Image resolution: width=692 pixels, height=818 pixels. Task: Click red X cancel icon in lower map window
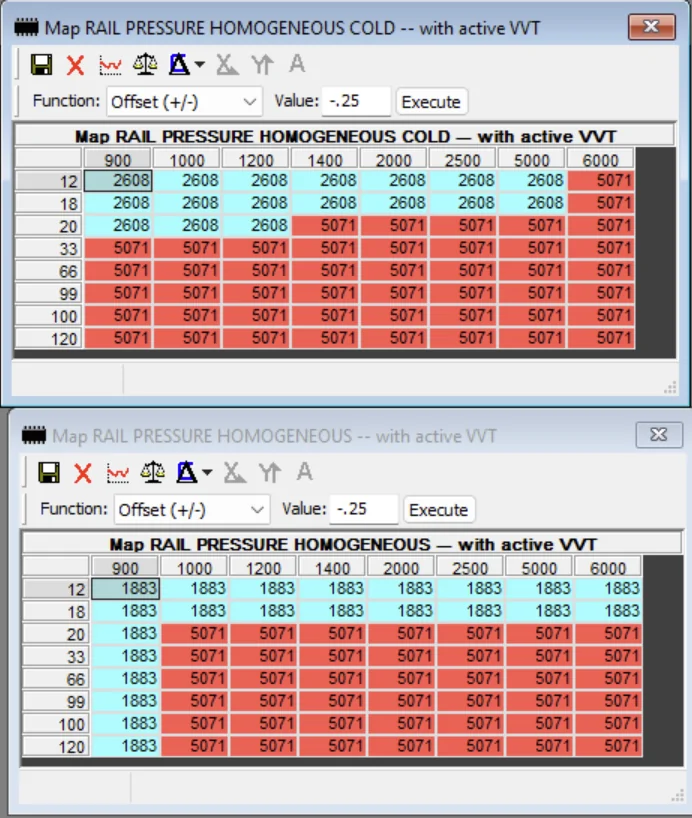(x=83, y=473)
